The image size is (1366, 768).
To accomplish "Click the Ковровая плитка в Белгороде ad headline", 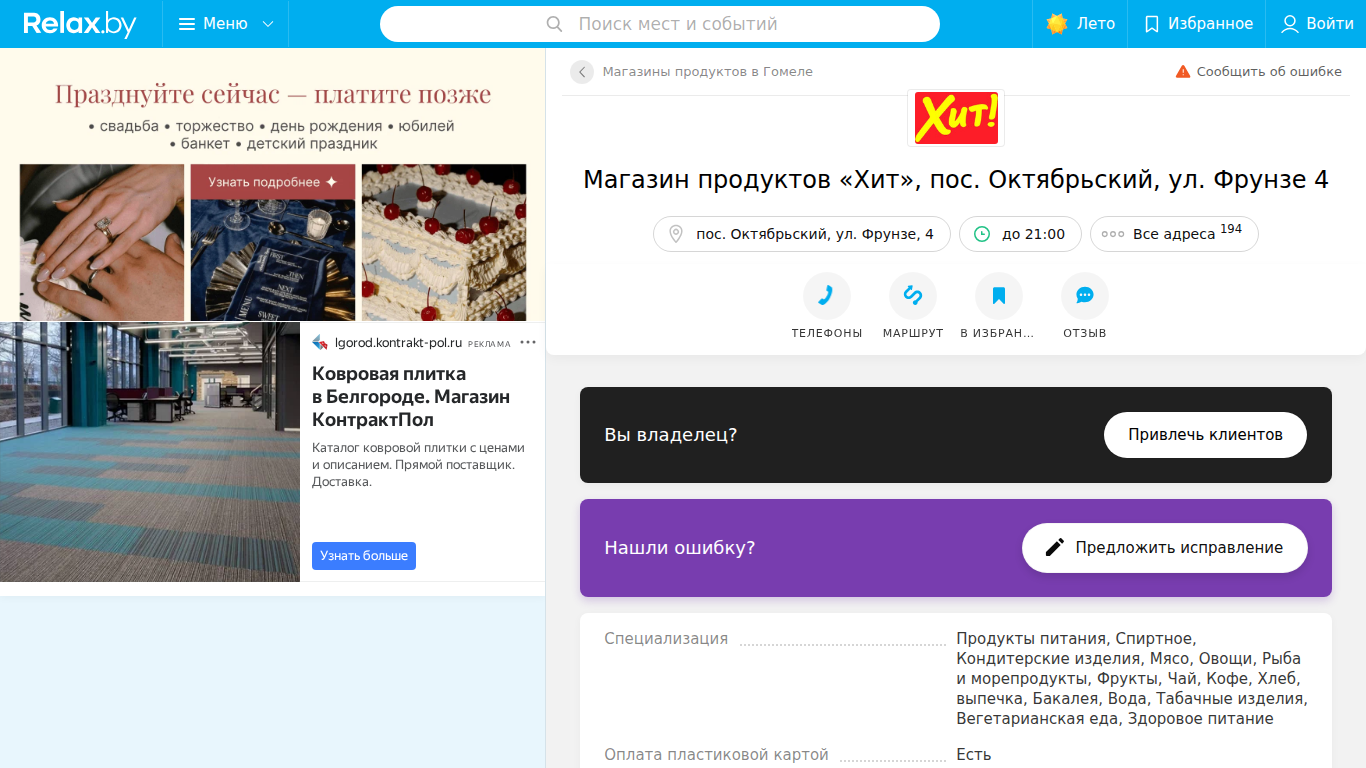I will click(x=411, y=397).
